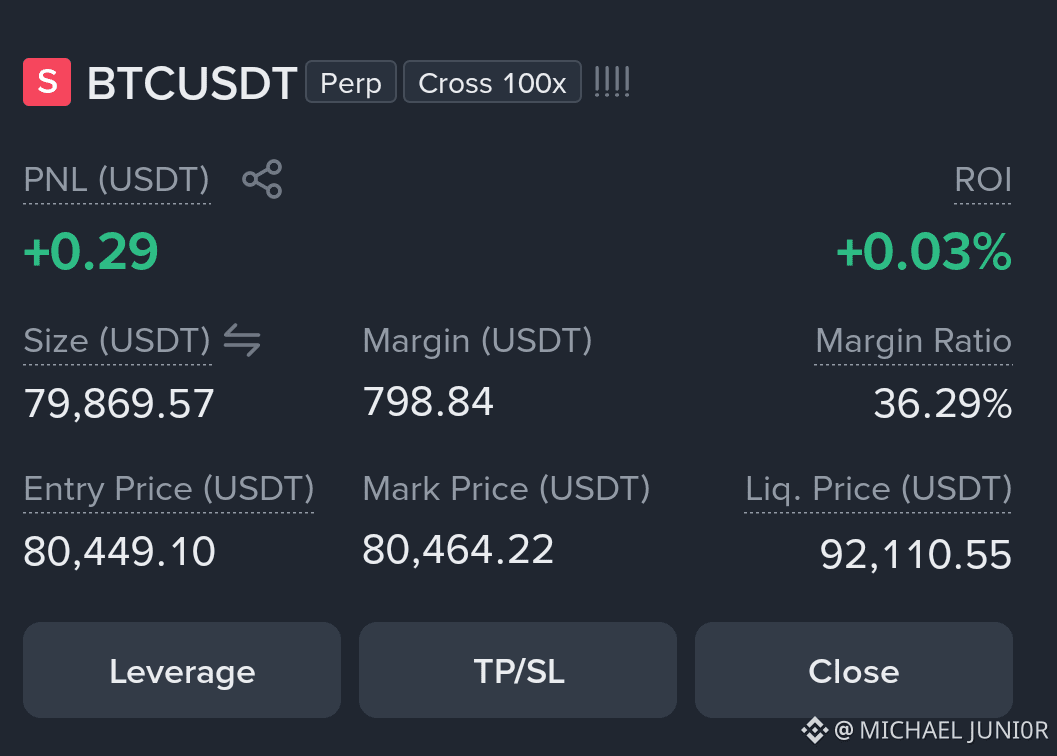Screen dimensions: 1057x756
Task: Click the Binance logo watermark icon
Action: (814, 730)
